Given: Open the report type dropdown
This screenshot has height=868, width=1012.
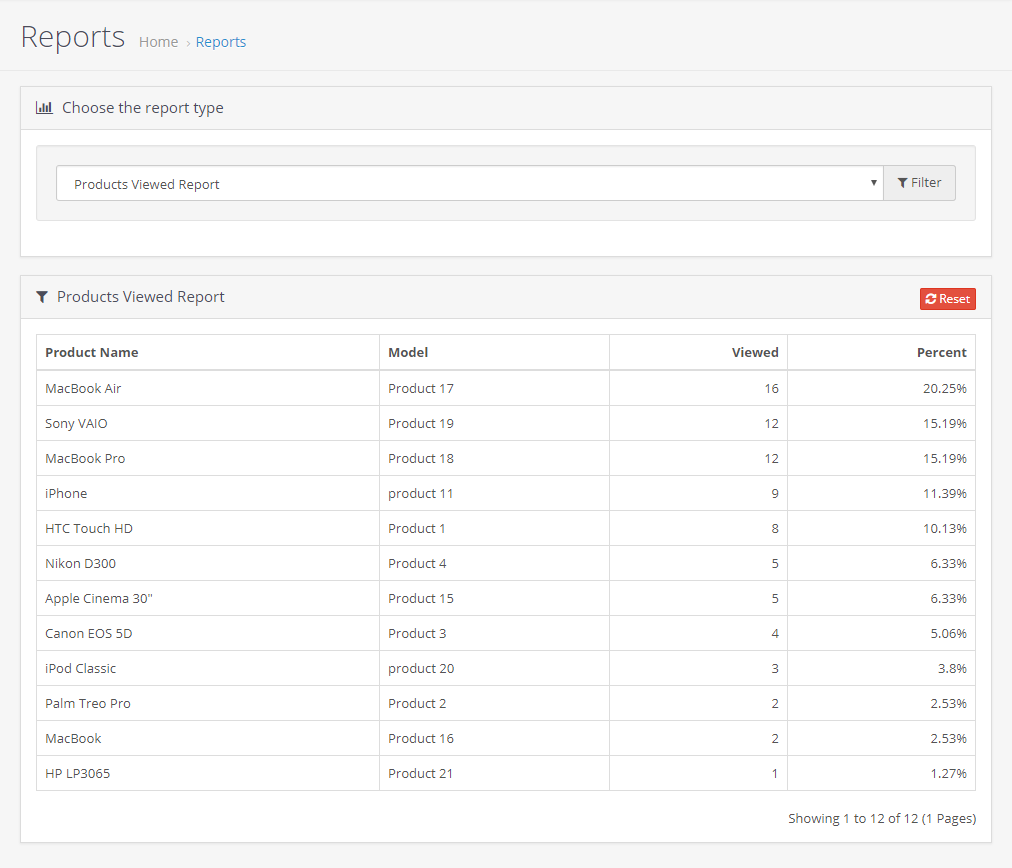Looking at the screenshot, I should [x=470, y=183].
